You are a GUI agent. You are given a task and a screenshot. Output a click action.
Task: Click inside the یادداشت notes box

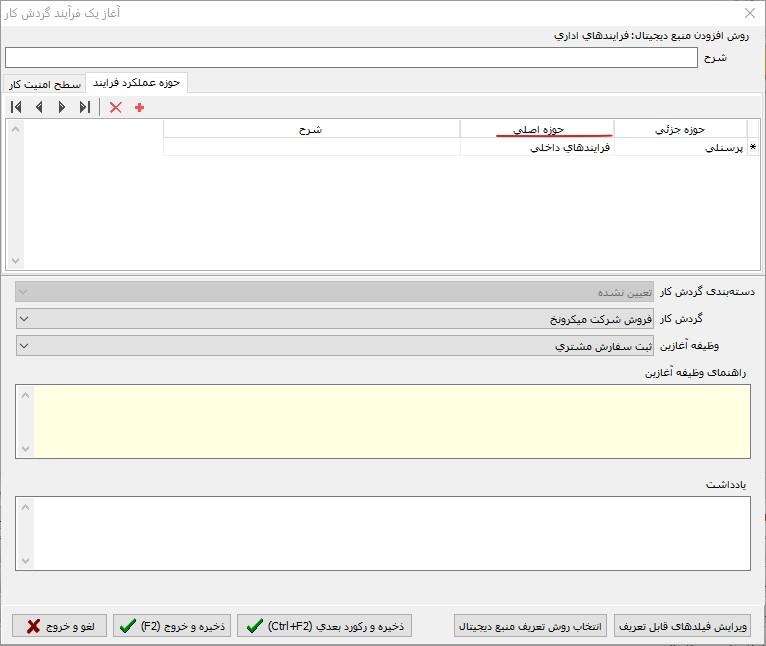(392, 533)
